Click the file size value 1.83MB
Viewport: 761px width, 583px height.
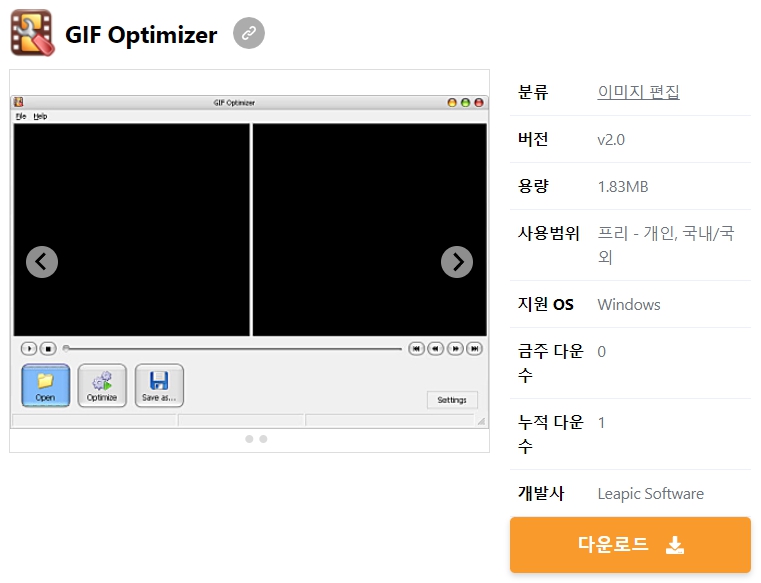623,186
